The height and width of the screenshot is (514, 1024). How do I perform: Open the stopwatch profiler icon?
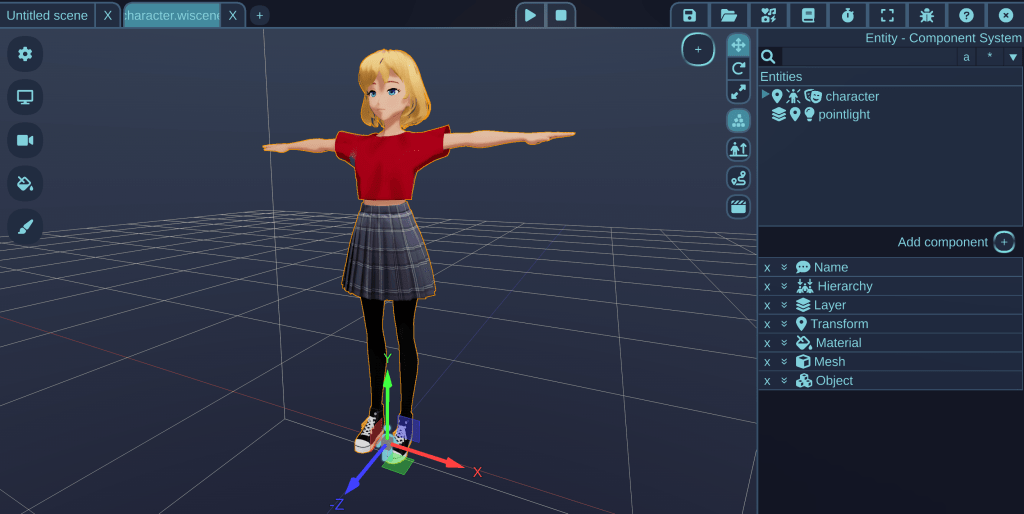click(x=847, y=15)
